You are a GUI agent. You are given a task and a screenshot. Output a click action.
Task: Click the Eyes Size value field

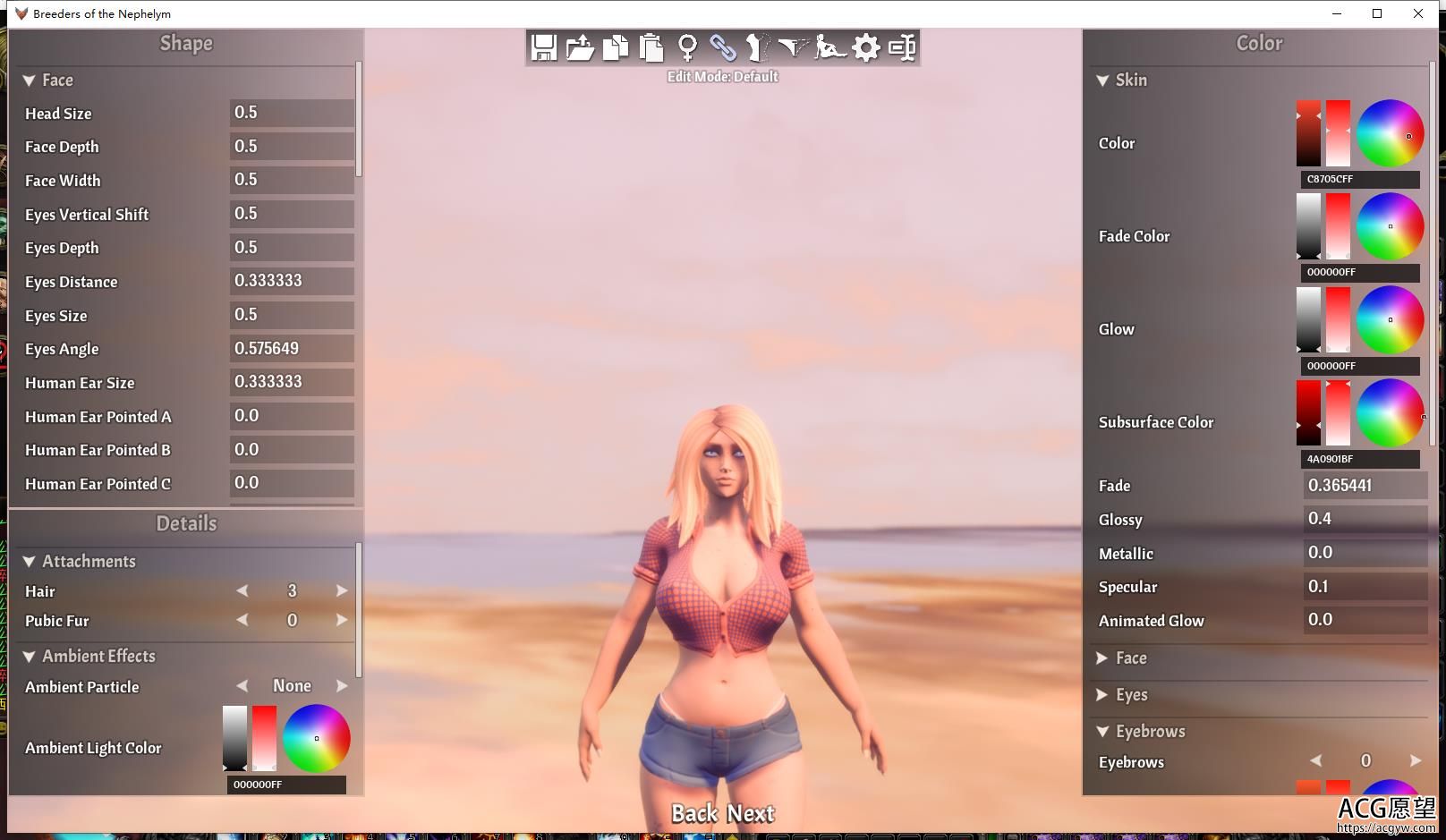tap(292, 315)
